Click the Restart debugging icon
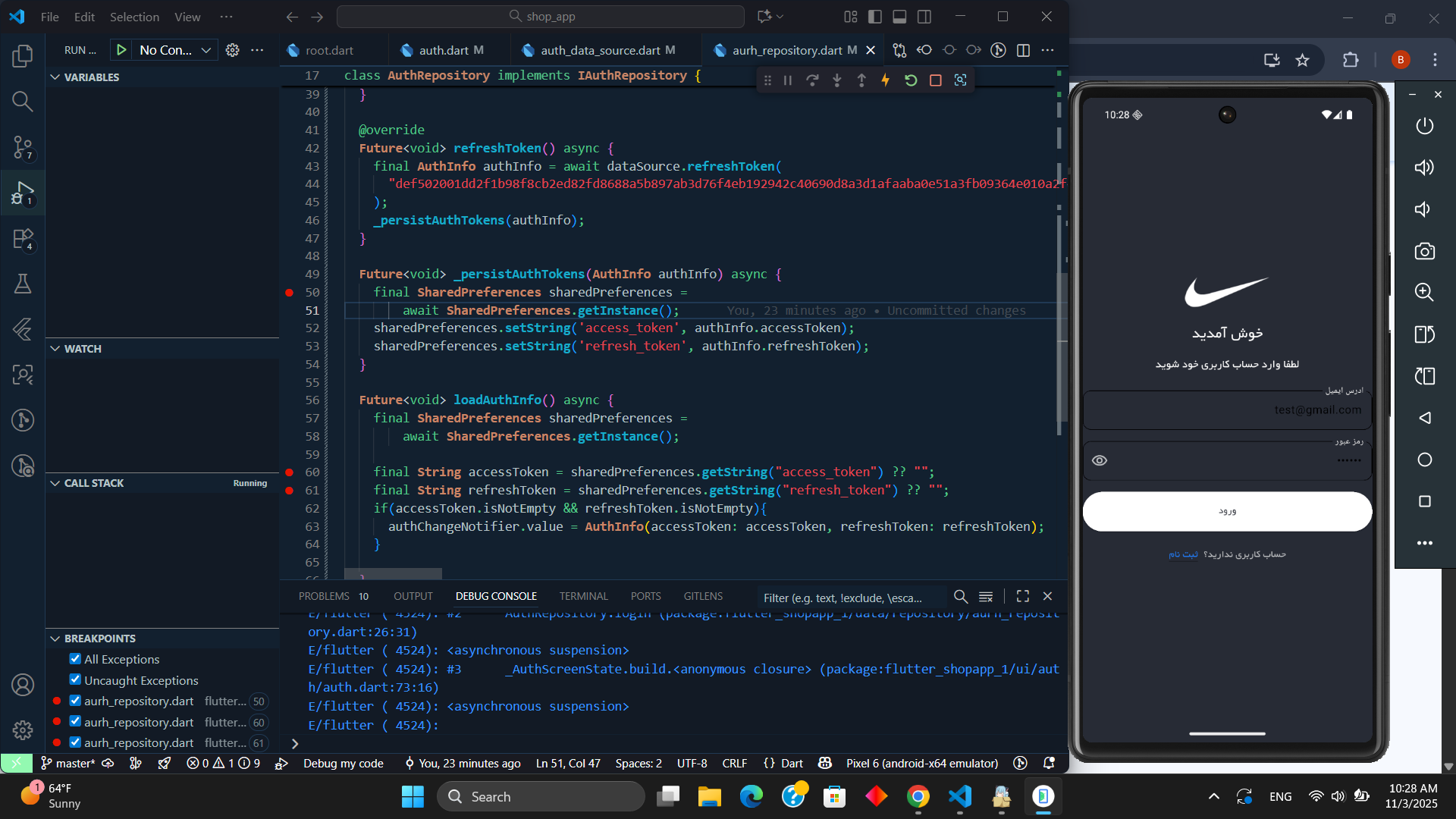1456x819 pixels. point(911,80)
